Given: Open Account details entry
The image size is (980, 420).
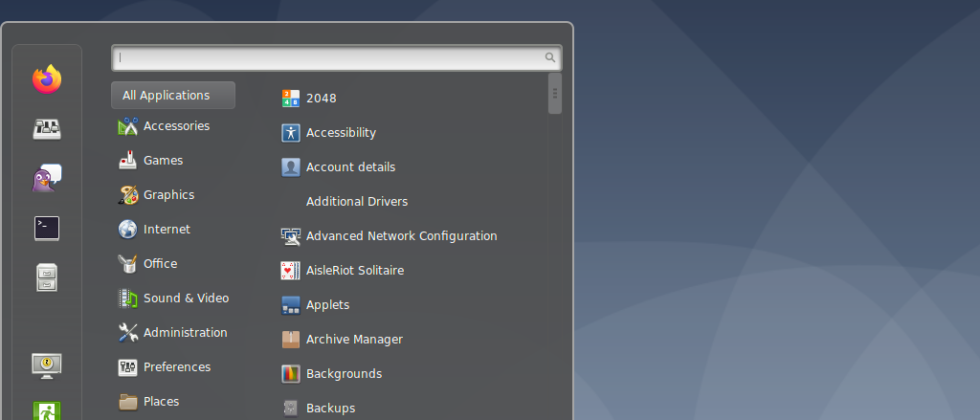Looking at the screenshot, I should pyautogui.click(x=350, y=167).
